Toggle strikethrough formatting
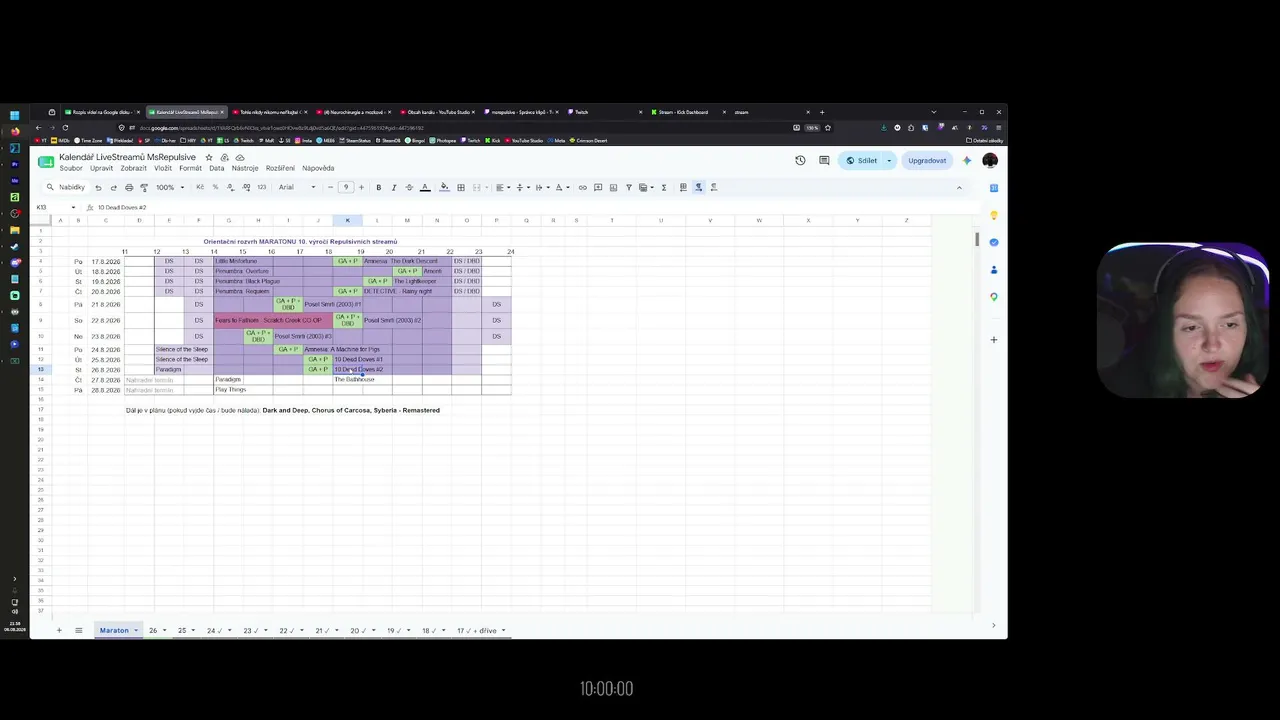The width and height of the screenshot is (1280, 720). [x=409, y=187]
